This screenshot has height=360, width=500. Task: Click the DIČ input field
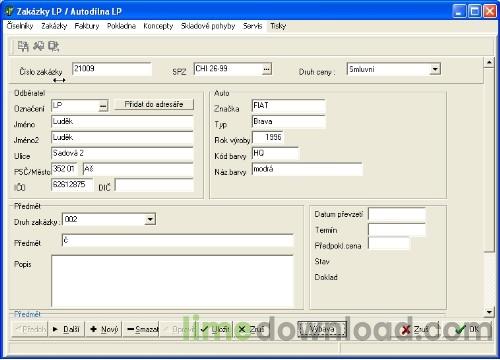pos(154,185)
